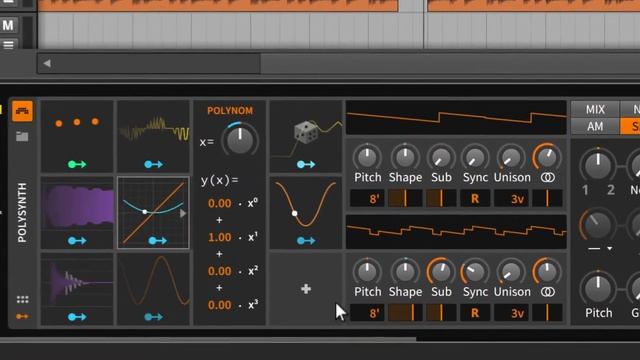Click oscillator 2 stereo width knob
This screenshot has width=640, height=360.
pyautogui.click(x=547, y=271)
